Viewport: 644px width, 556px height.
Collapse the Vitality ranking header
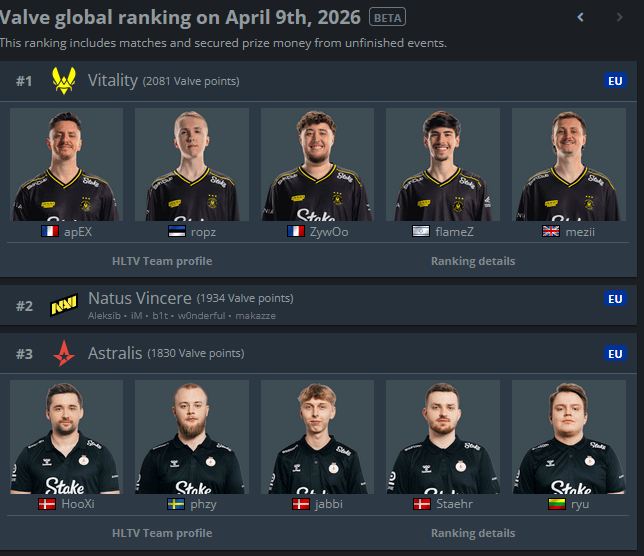pos(318,81)
